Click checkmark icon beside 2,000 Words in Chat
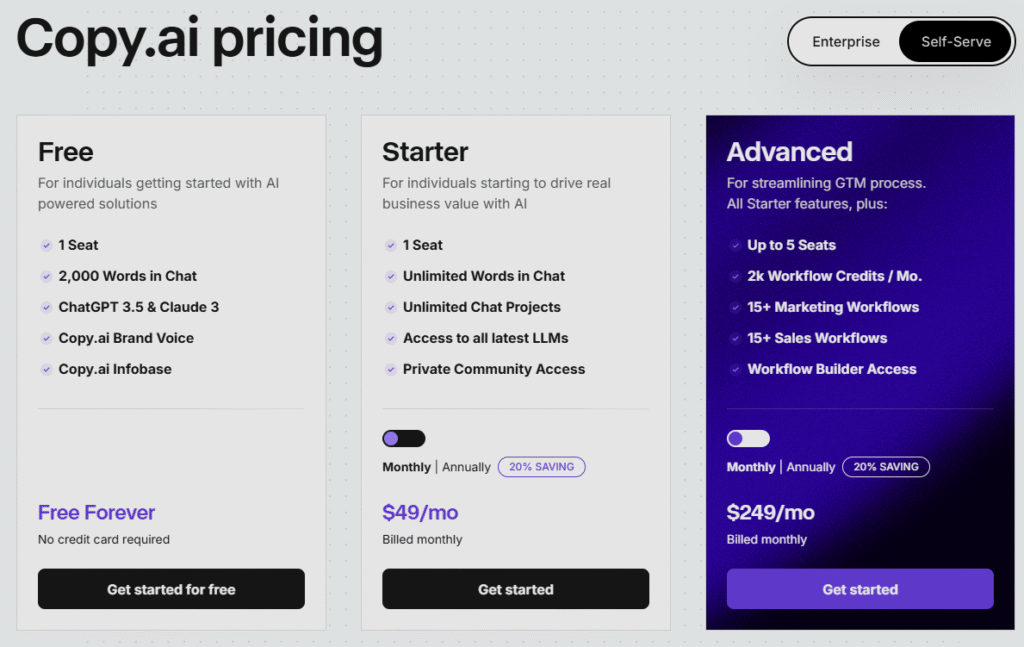Screen dimensions: 1024x647 46,276
